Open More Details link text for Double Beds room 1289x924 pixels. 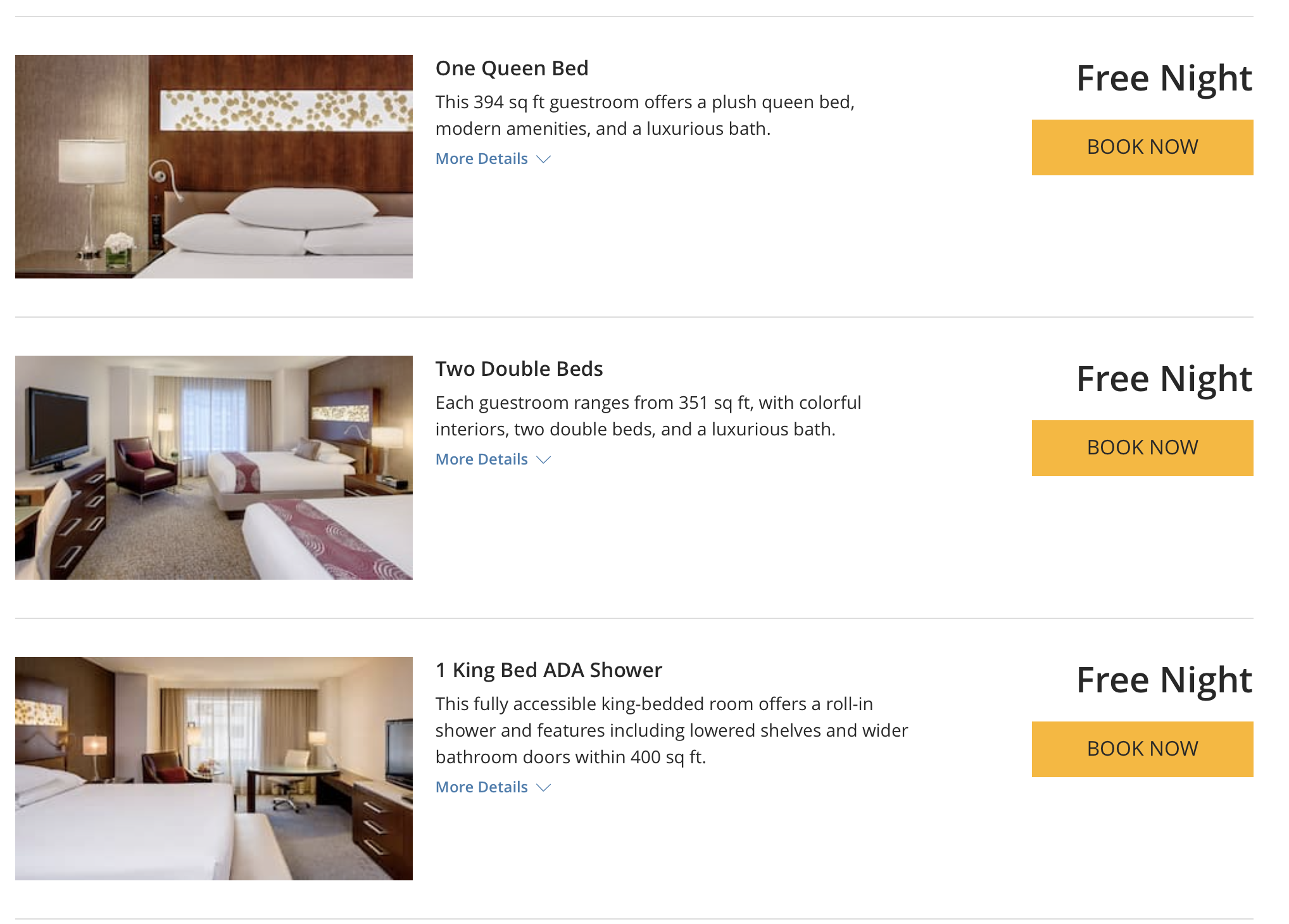[x=481, y=459]
